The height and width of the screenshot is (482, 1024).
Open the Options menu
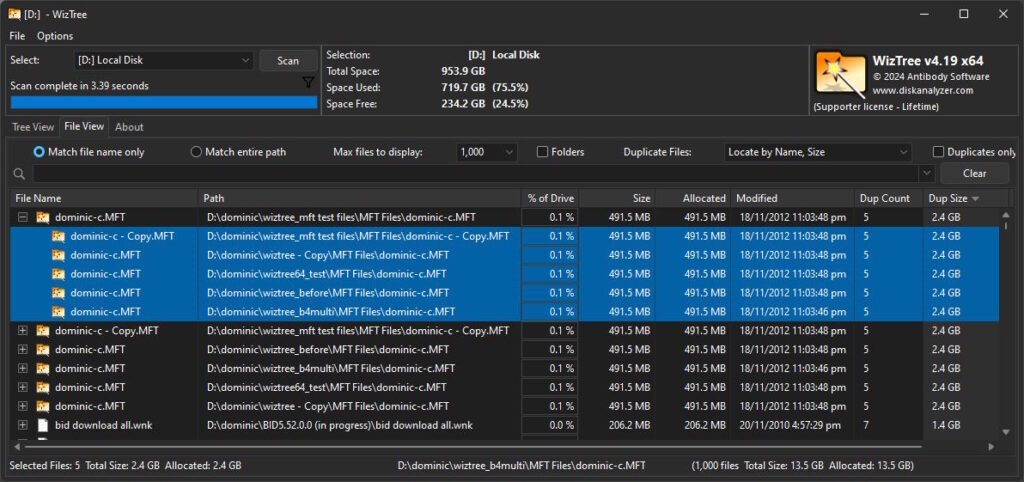pyautogui.click(x=55, y=36)
